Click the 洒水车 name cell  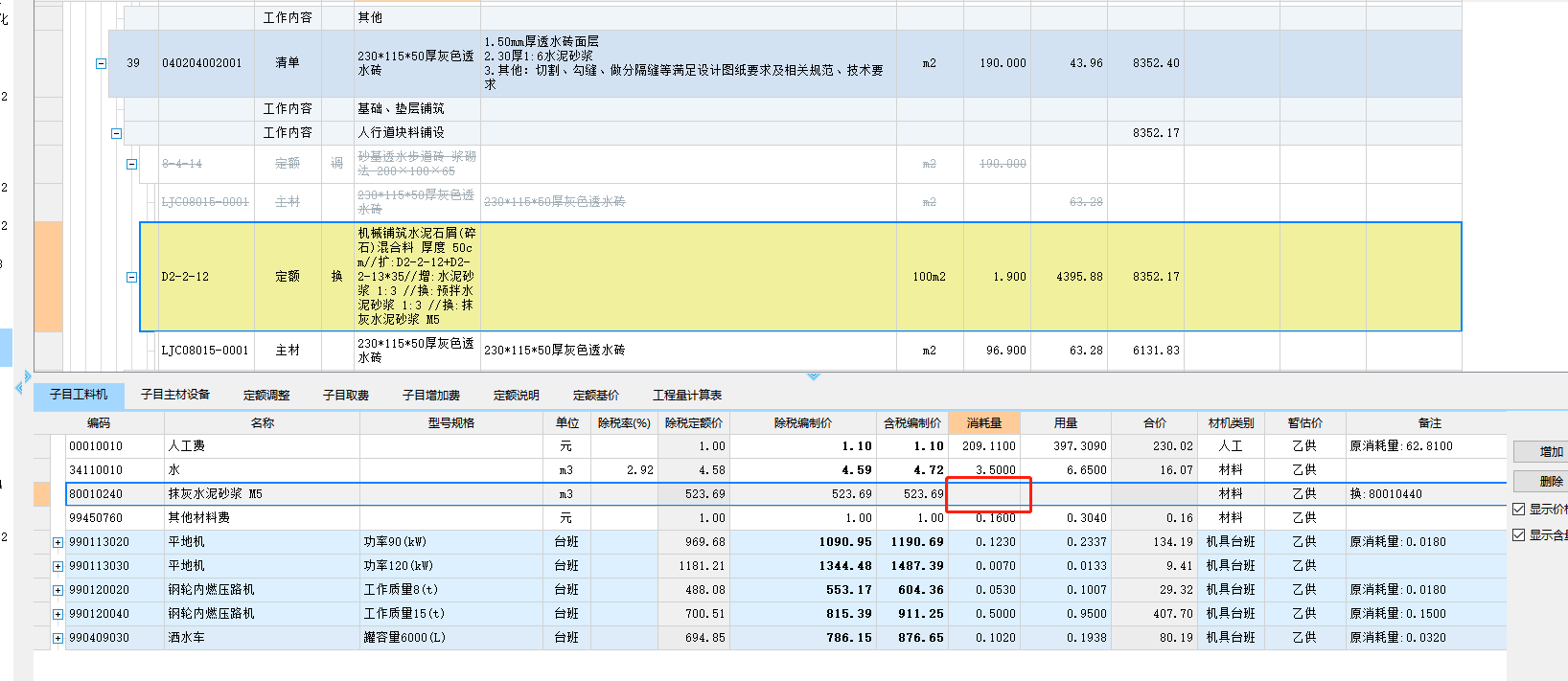coord(263,638)
